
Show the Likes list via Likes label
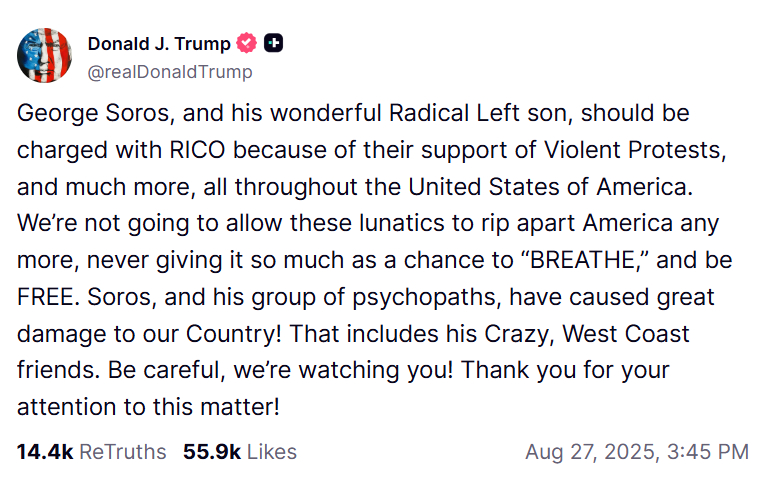pos(272,452)
